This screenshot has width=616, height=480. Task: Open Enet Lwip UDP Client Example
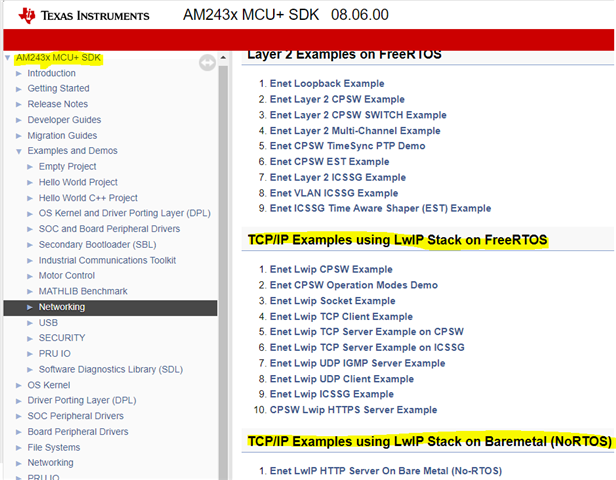(x=342, y=379)
